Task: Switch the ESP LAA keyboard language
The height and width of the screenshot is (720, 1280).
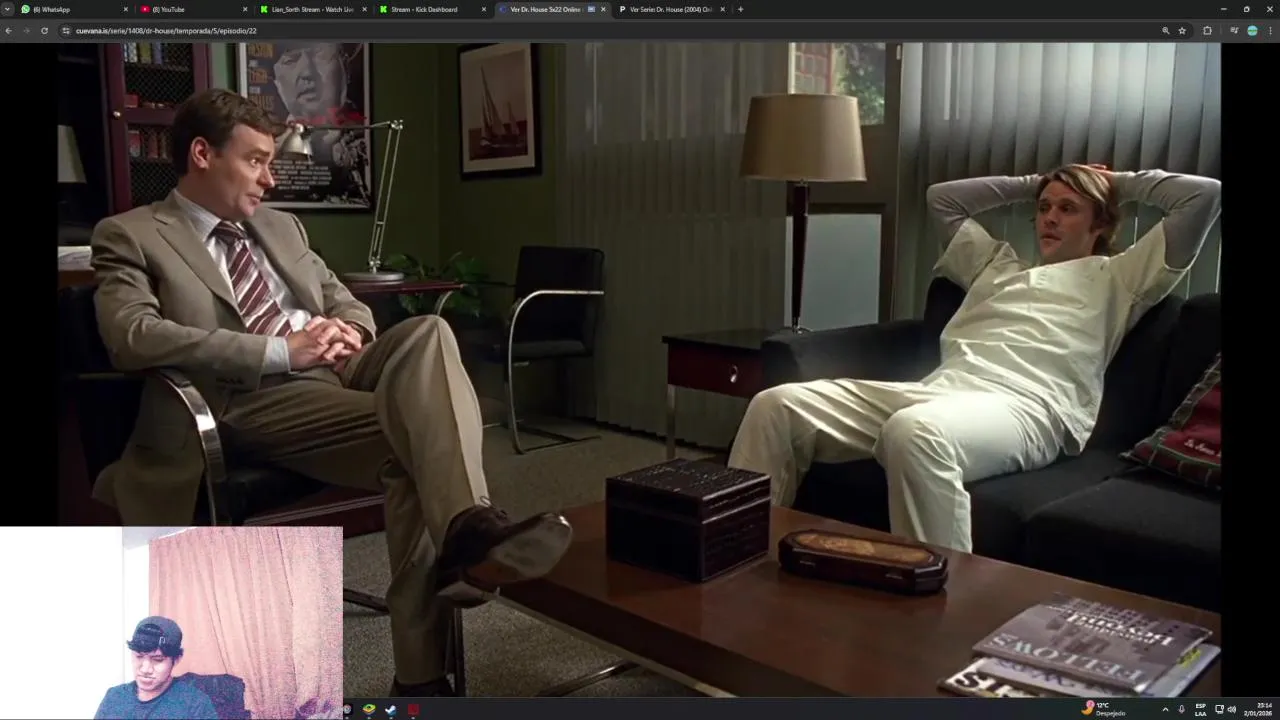Action: [x=1200, y=709]
